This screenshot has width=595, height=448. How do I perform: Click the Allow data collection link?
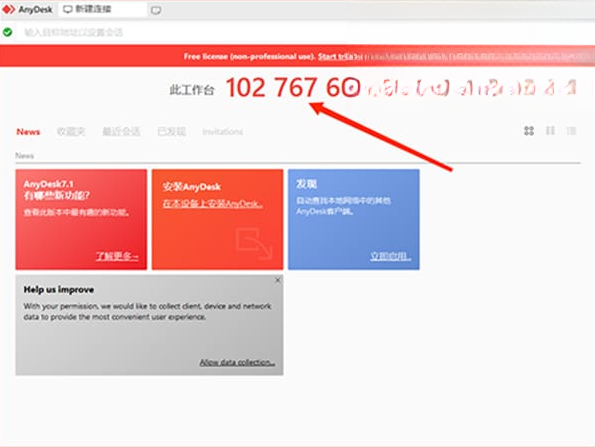[237, 362]
